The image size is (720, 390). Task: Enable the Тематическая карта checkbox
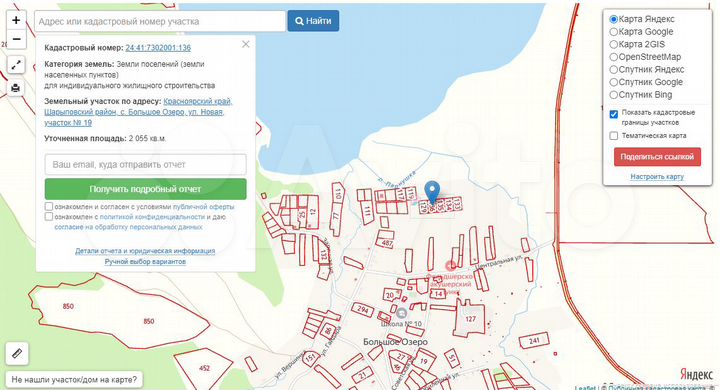tap(613, 136)
